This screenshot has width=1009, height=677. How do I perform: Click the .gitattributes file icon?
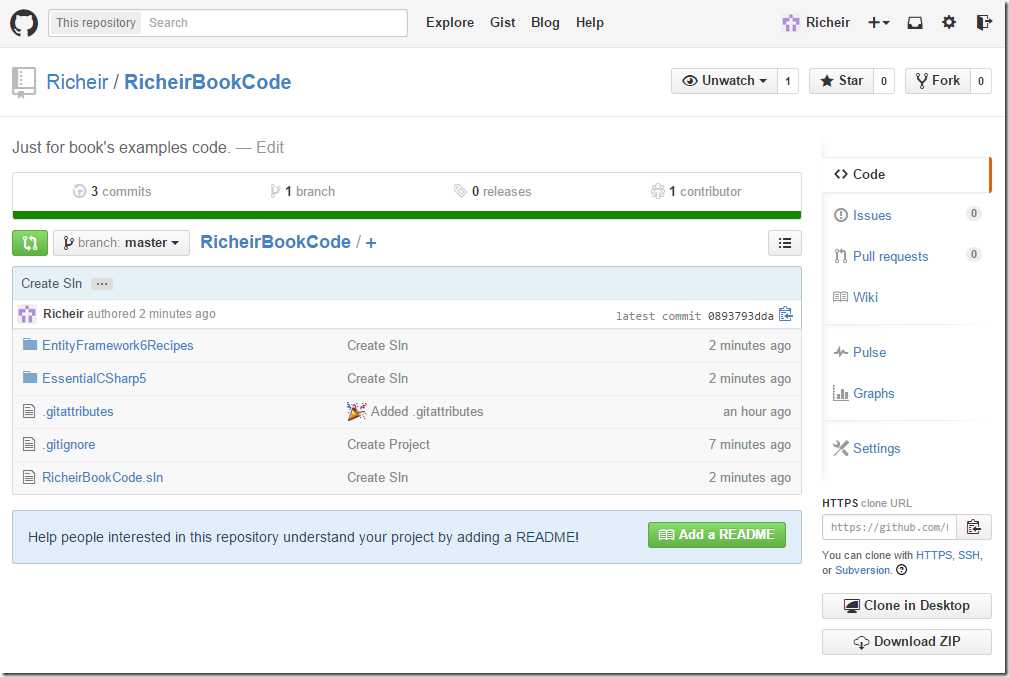pos(29,411)
